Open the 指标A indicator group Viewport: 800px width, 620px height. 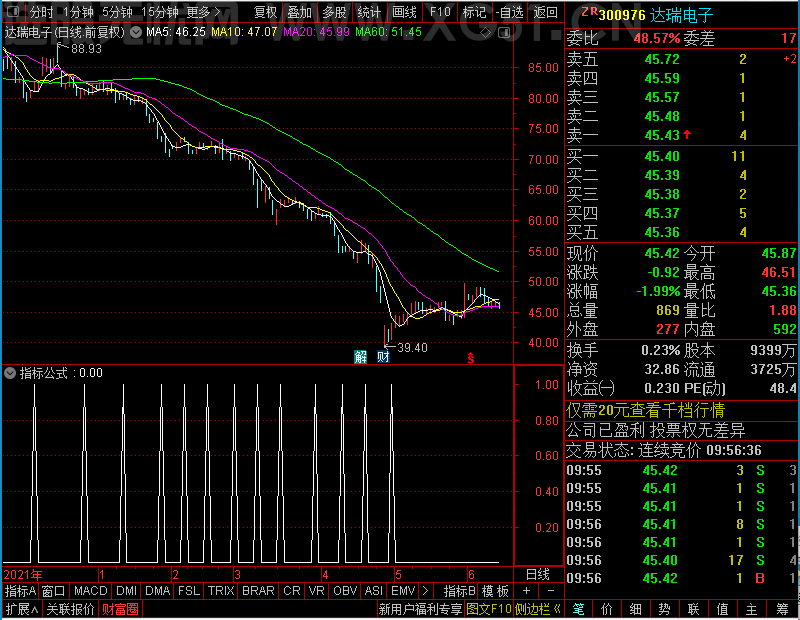(20, 591)
